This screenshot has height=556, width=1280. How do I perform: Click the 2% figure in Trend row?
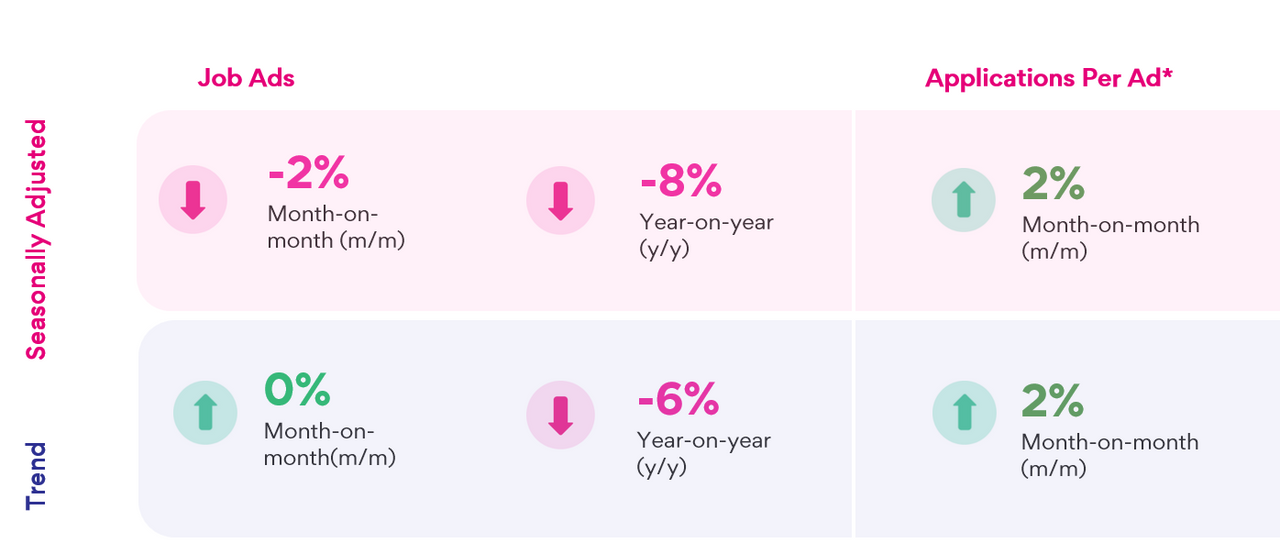point(1052,401)
